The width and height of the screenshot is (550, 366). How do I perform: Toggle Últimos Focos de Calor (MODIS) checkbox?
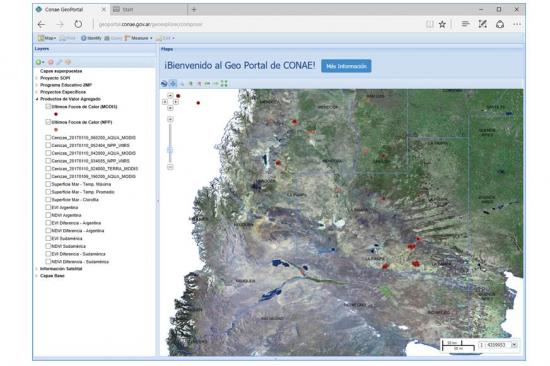pos(48,106)
